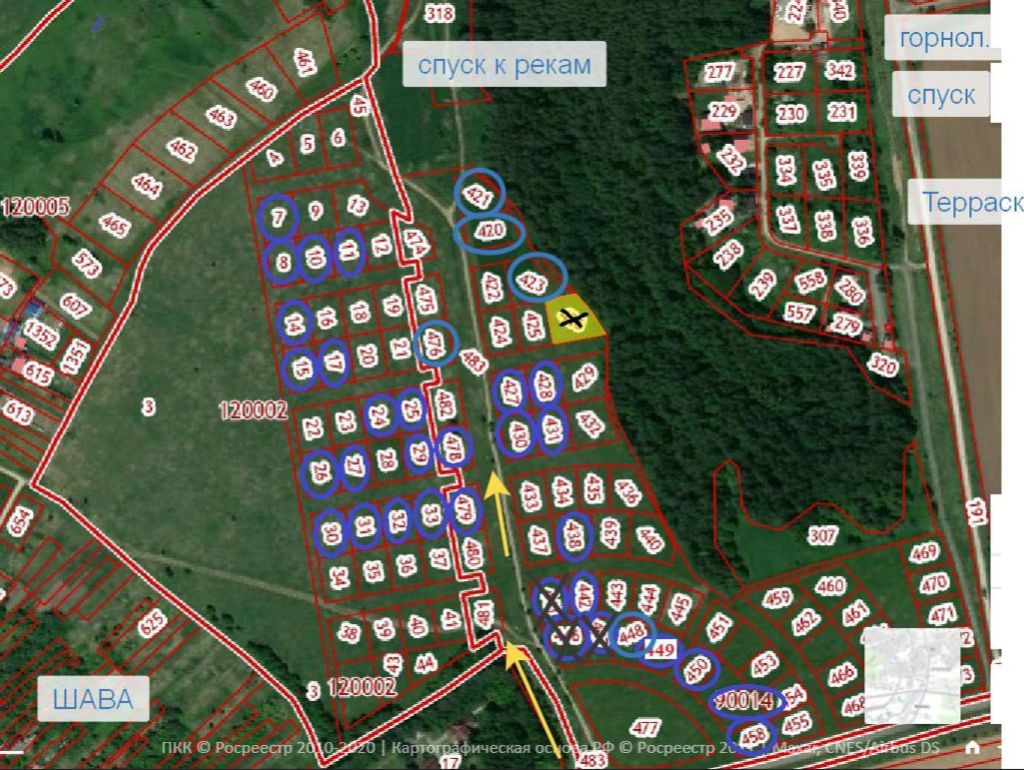
Task: Click the 'горнол.' label at top right
Action: point(944,39)
